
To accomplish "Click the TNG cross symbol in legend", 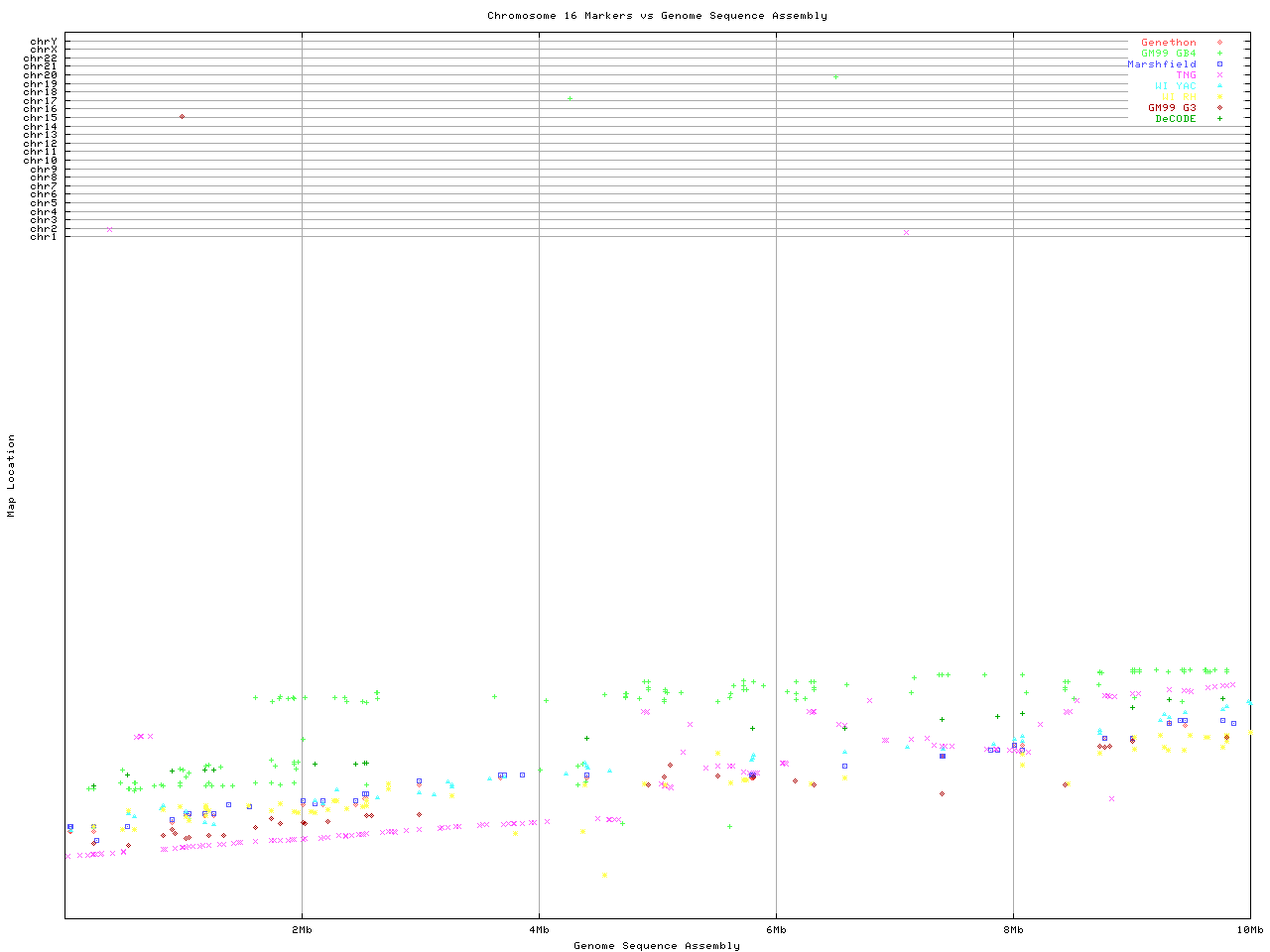I will 1219,75.
